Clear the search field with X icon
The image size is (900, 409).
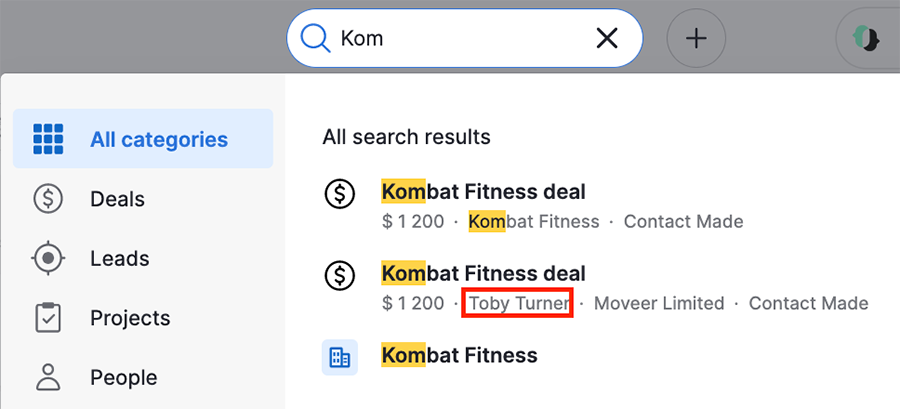pos(607,38)
